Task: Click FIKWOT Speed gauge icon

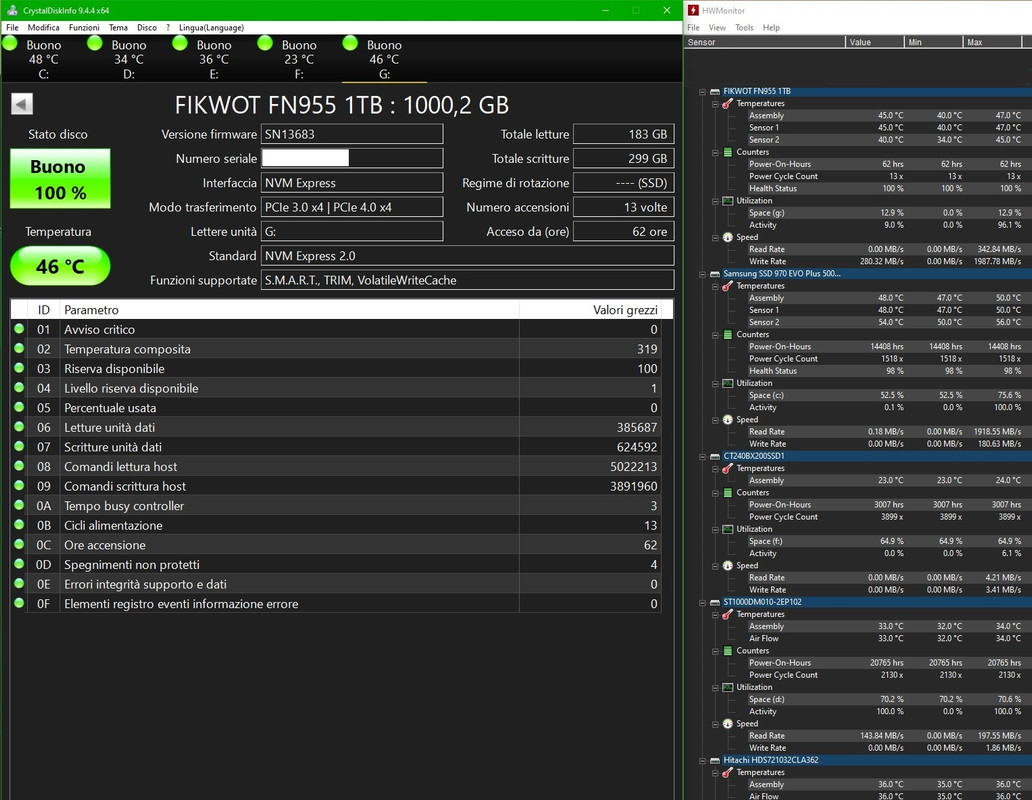Action: tap(727, 237)
